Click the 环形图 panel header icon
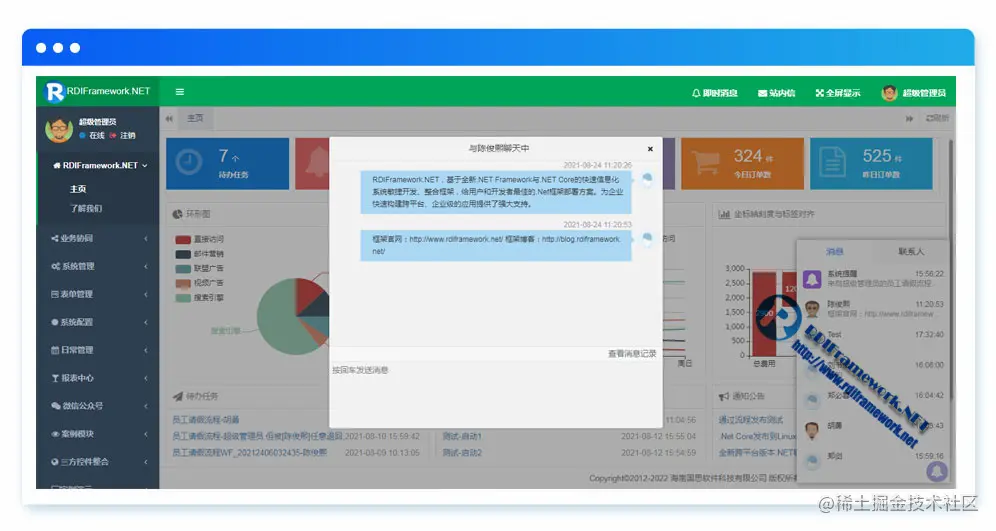Screen dimensions: 996x531 177,215
